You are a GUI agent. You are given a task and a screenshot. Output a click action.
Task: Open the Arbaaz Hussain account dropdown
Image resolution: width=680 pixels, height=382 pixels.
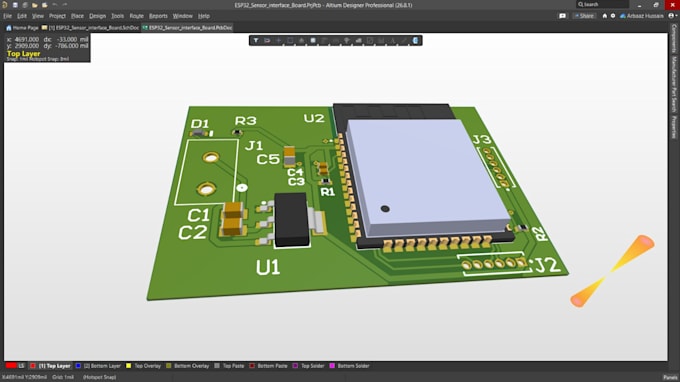pos(642,16)
